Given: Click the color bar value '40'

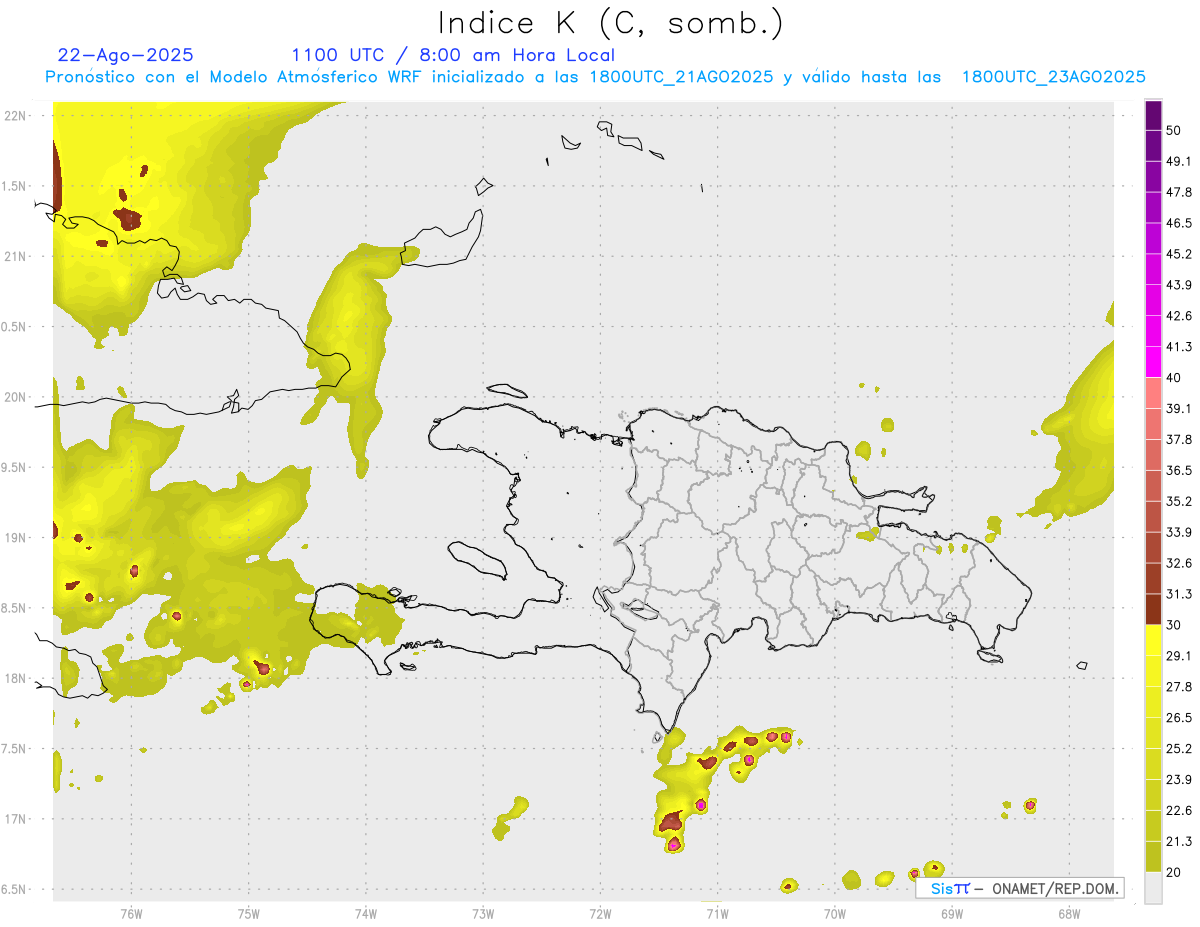Looking at the screenshot, I should 1175,378.
